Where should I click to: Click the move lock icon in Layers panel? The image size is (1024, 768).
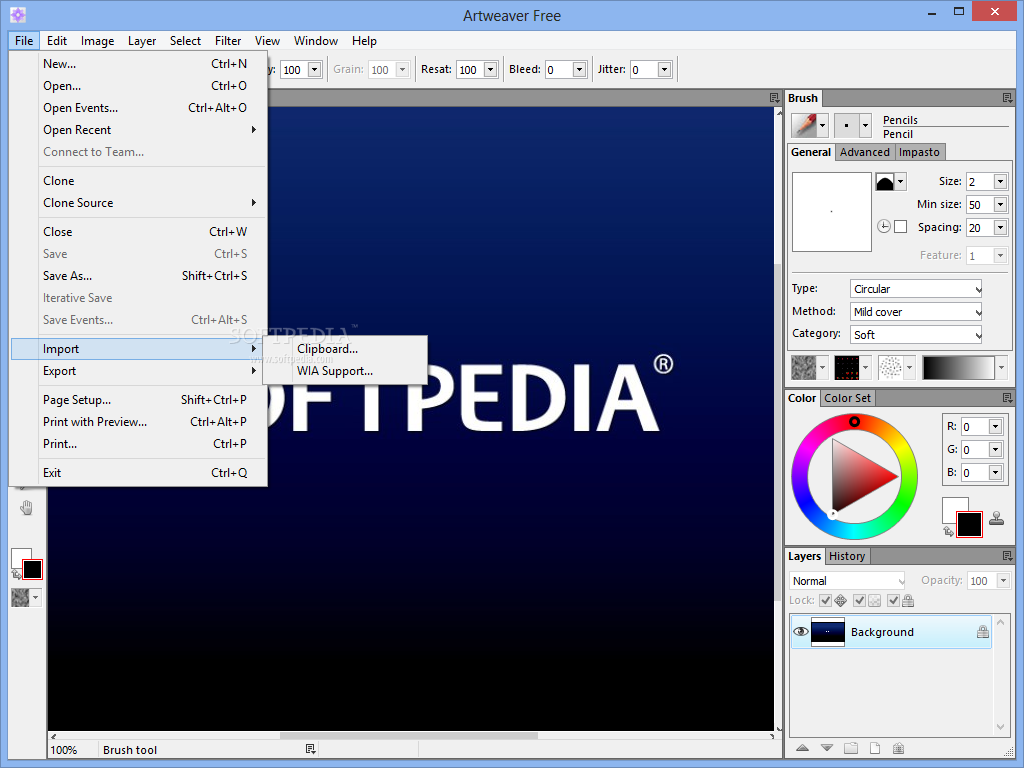(x=840, y=600)
